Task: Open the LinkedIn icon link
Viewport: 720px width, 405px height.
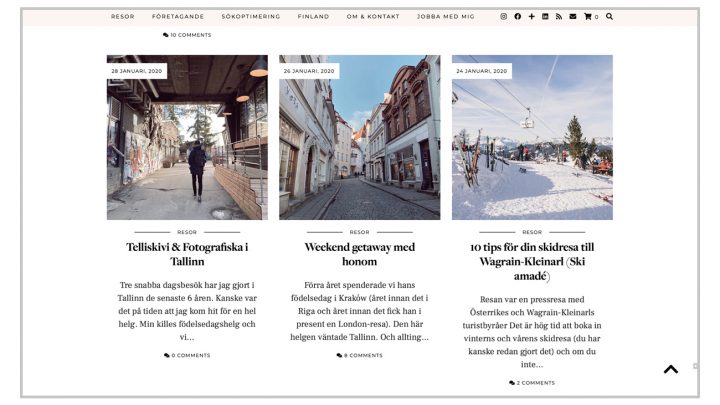Action: pos(545,17)
